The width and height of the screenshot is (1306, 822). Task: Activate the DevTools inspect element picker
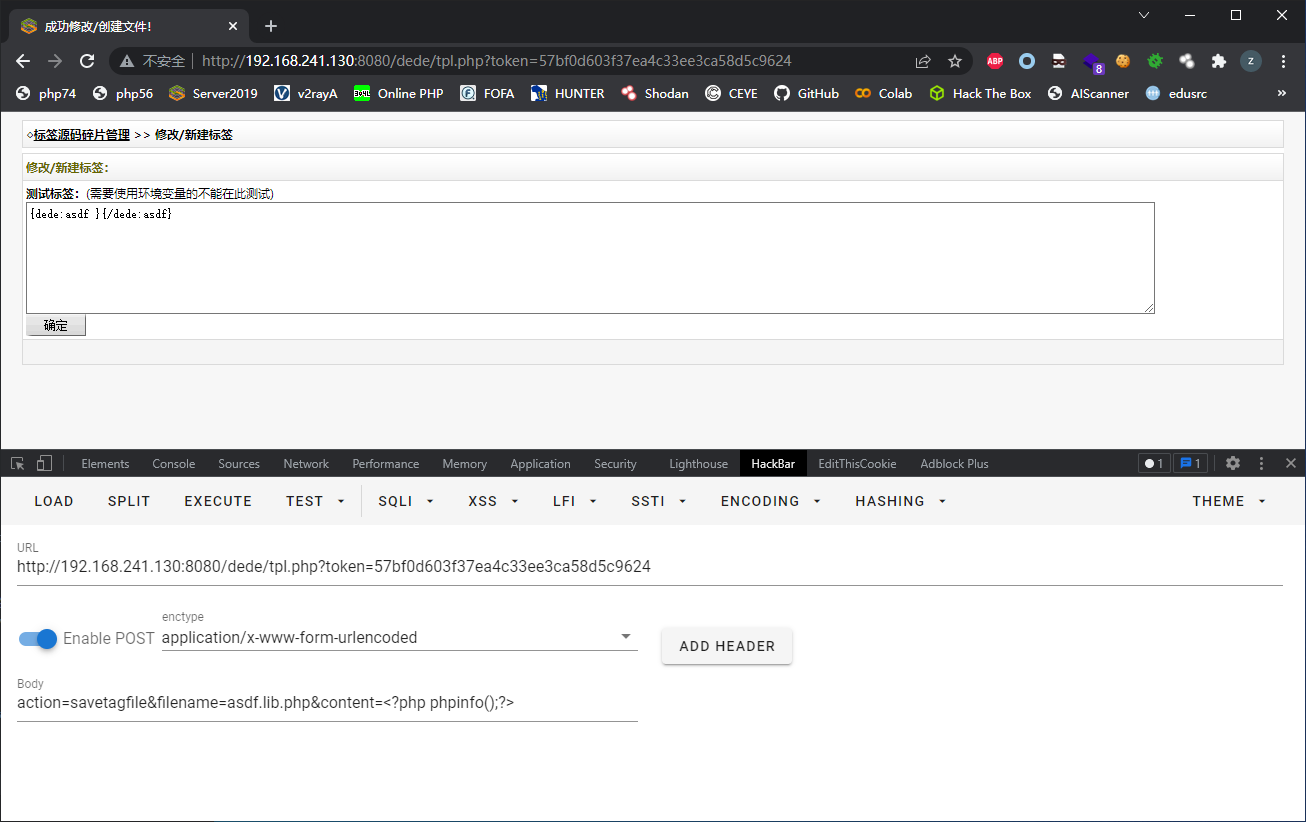click(18, 463)
